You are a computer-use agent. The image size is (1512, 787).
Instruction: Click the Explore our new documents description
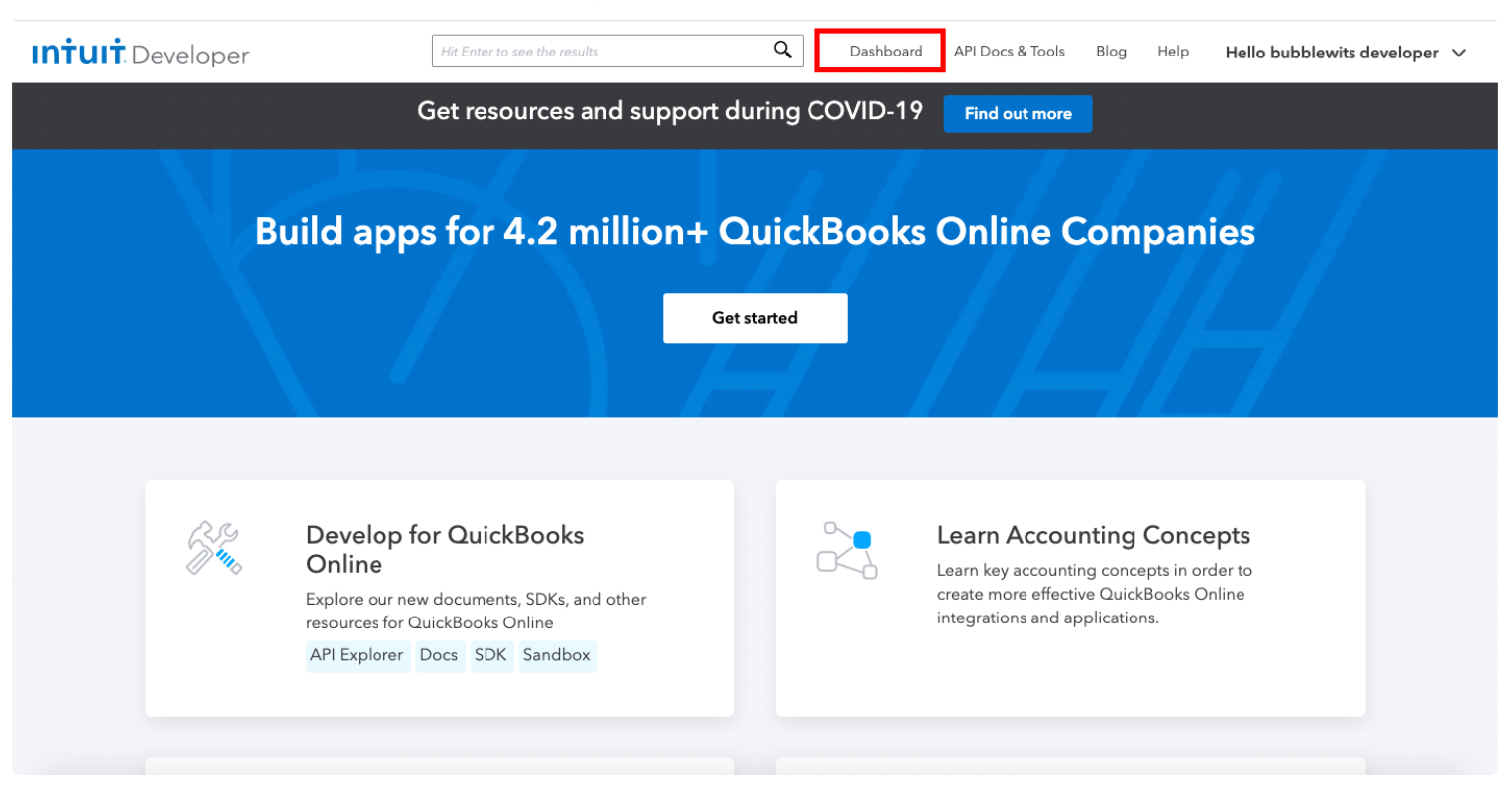[476, 611]
